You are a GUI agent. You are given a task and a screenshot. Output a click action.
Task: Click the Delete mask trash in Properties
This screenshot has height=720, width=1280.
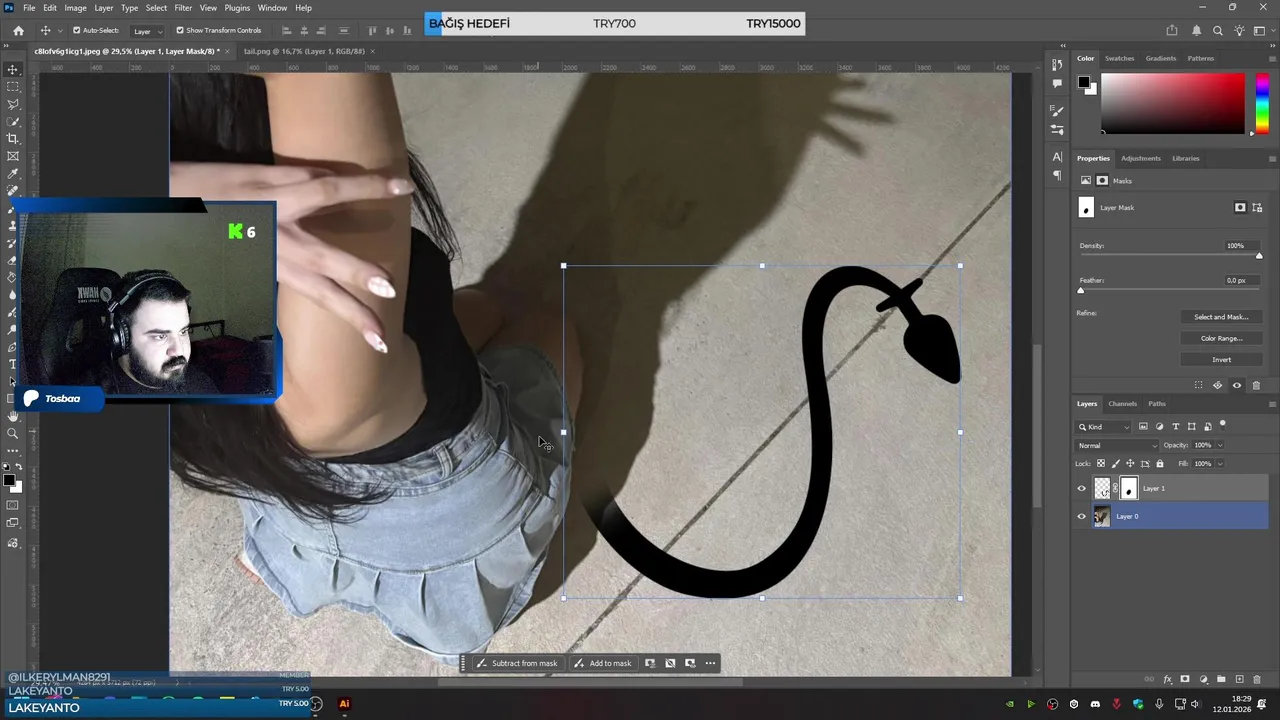(x=1256, y=385)
